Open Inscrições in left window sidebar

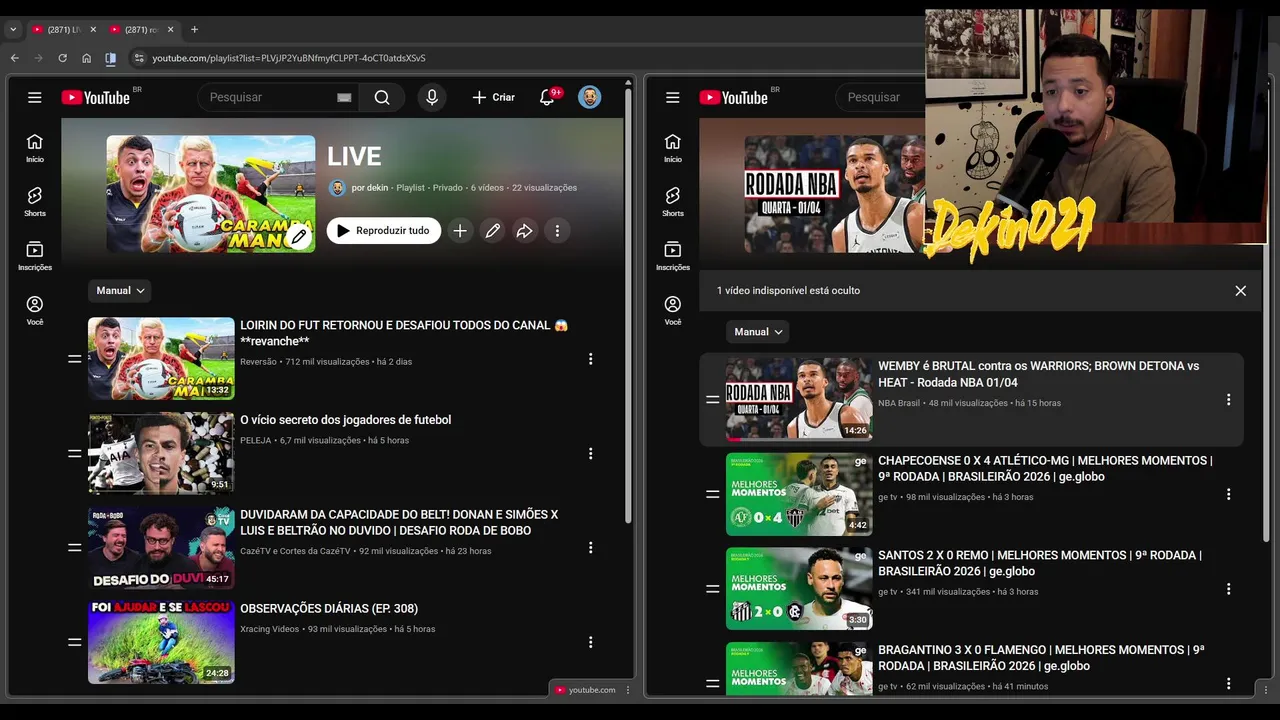(x=35, y=256)
